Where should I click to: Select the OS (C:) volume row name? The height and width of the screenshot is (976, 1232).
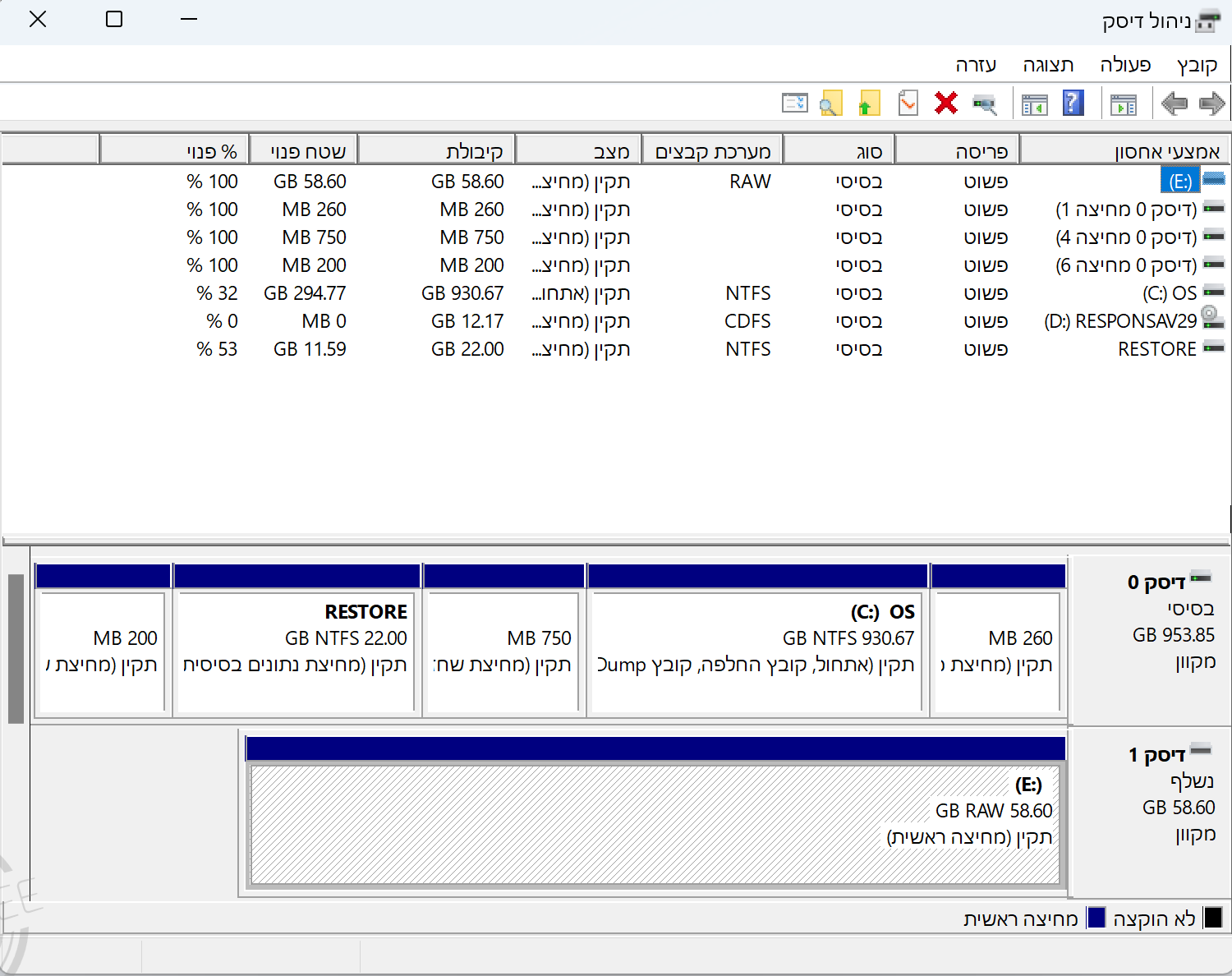(1170, 293)
